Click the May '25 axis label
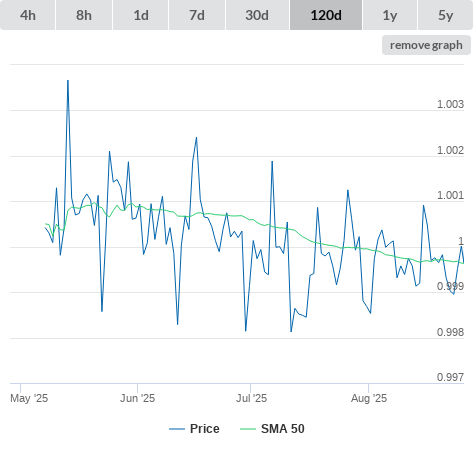This screenshot has height=455, width=474. pyautogui.click(x=29, y=398)
